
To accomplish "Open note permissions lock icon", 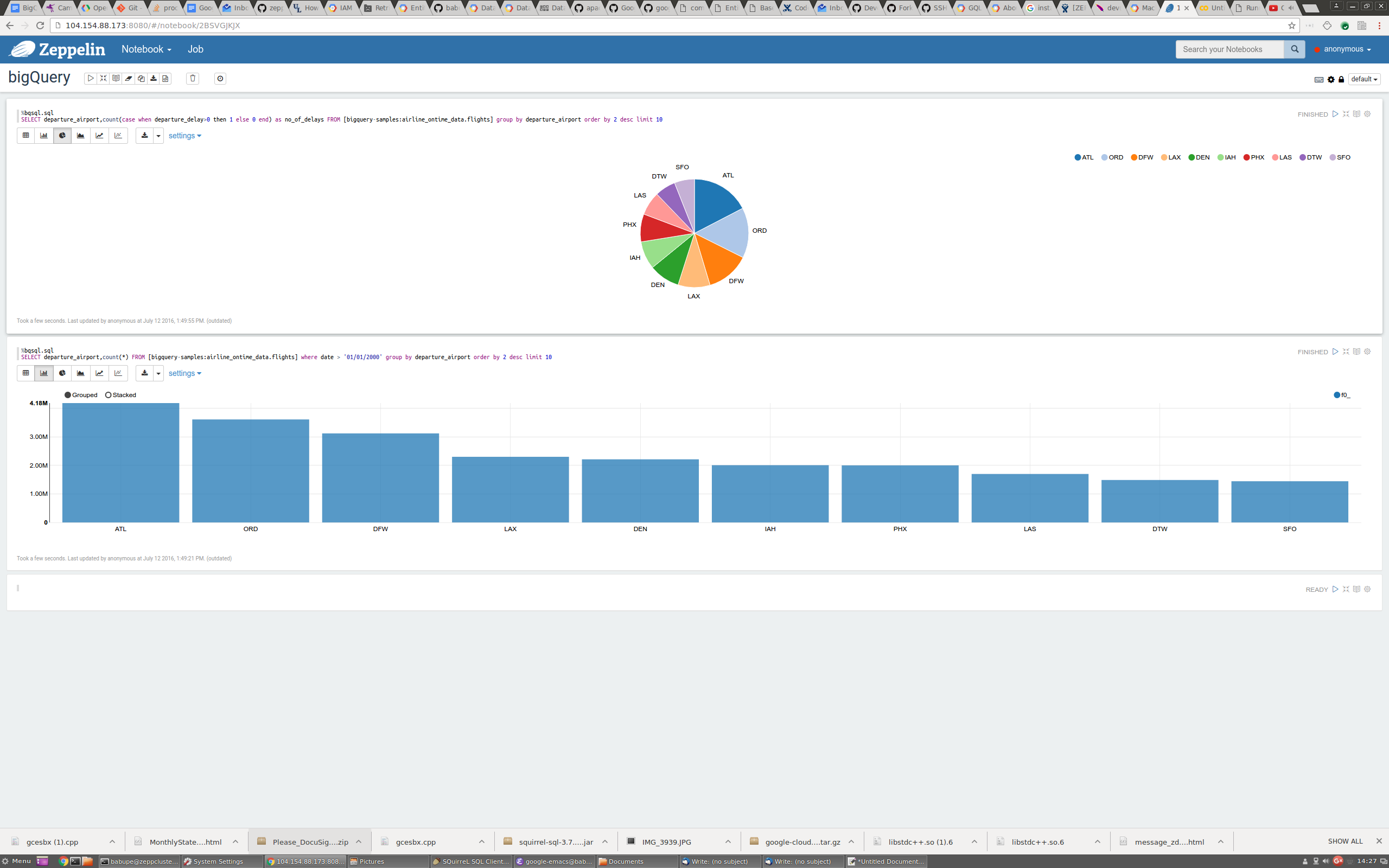I will tap(1341, 79).
